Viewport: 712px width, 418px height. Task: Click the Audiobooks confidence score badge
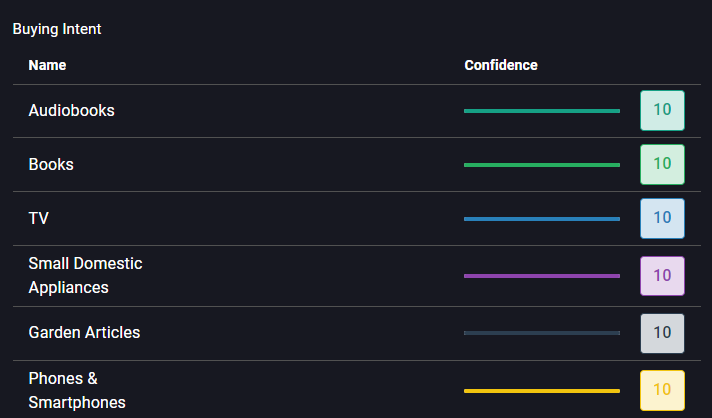click(662, 110)
